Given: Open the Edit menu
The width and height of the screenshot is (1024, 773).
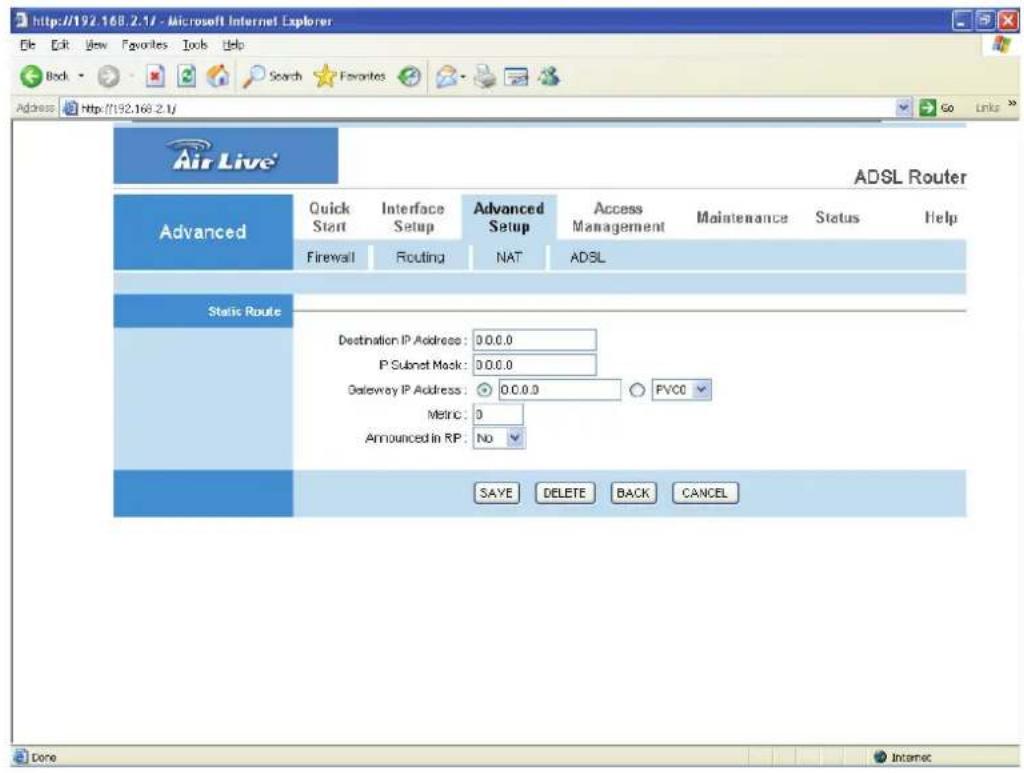Looking at the screenshot, I should [60, 45].
